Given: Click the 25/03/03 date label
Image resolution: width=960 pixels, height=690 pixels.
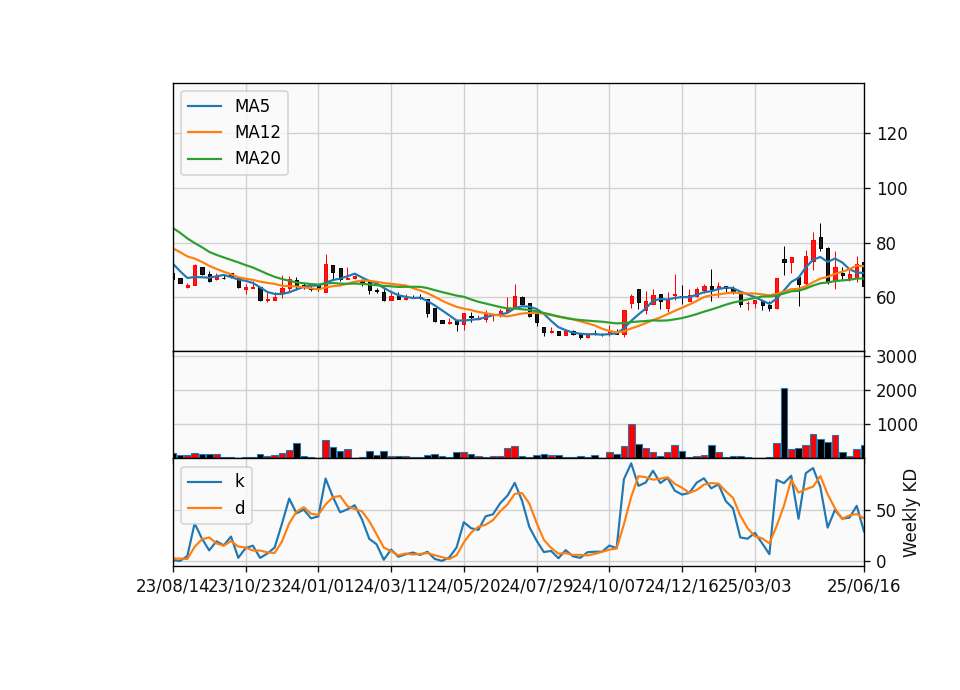Looking at the screenshot, I should [754, 587].
